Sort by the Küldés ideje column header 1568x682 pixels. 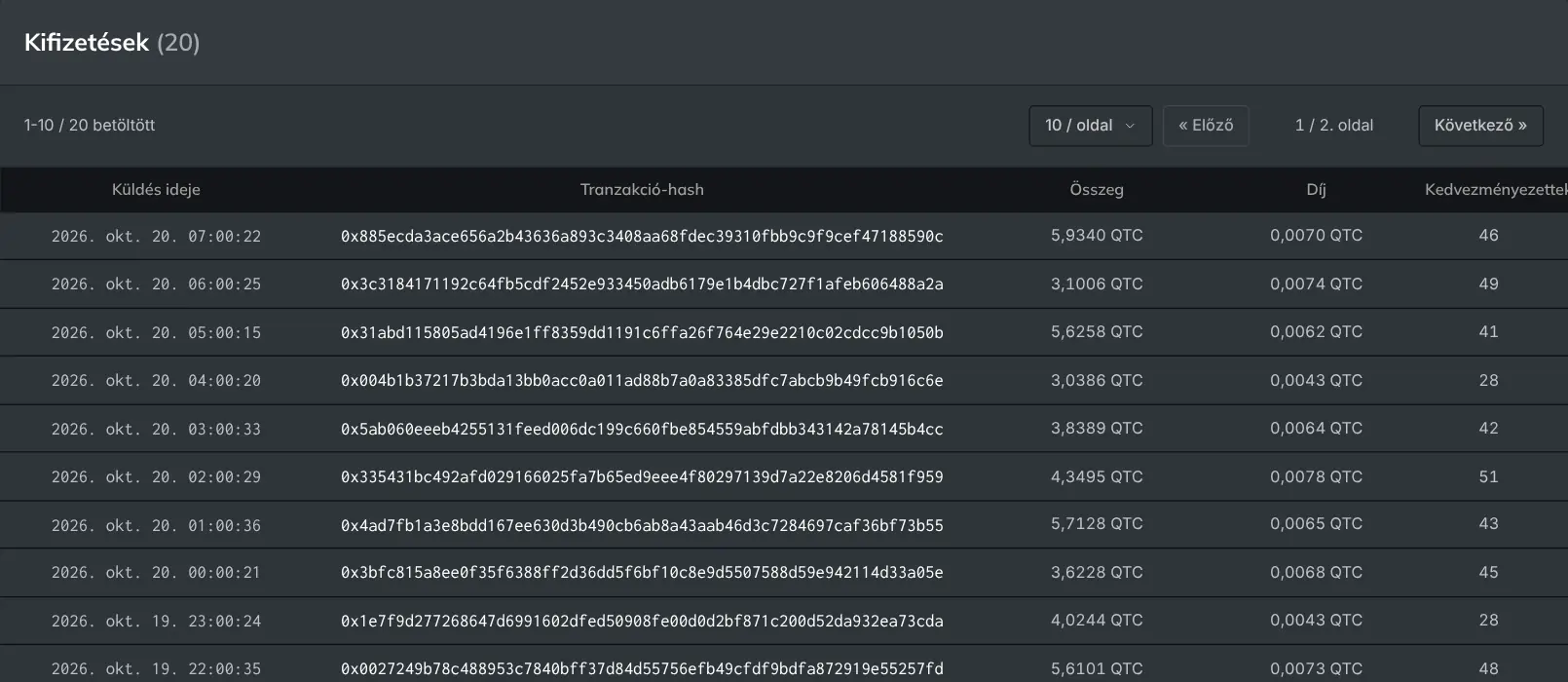pyautogui.click(x=156, y=190)
